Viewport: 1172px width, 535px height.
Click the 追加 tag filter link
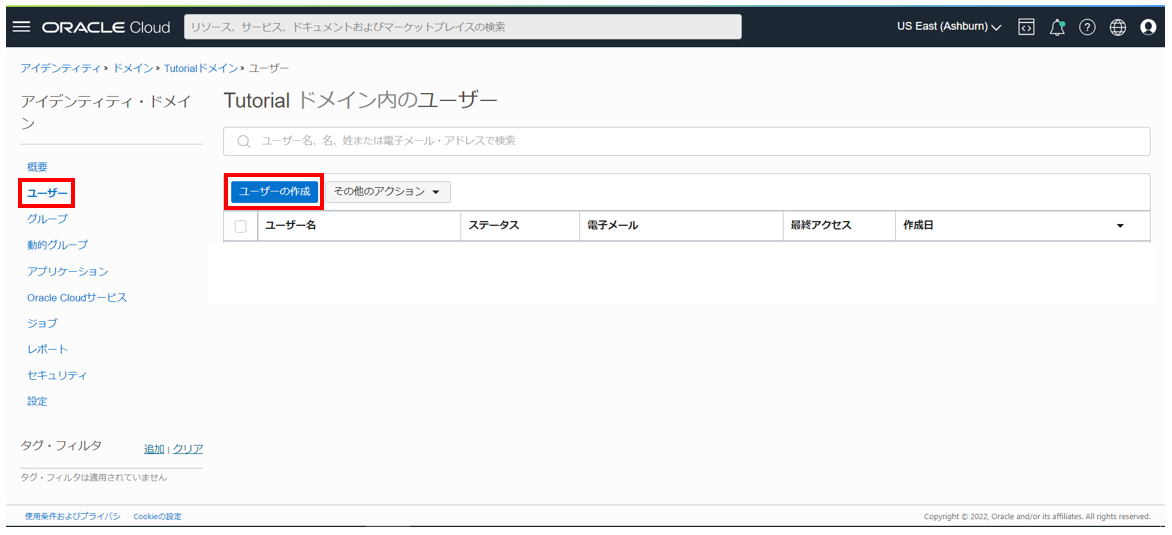[x=154, y=449]
